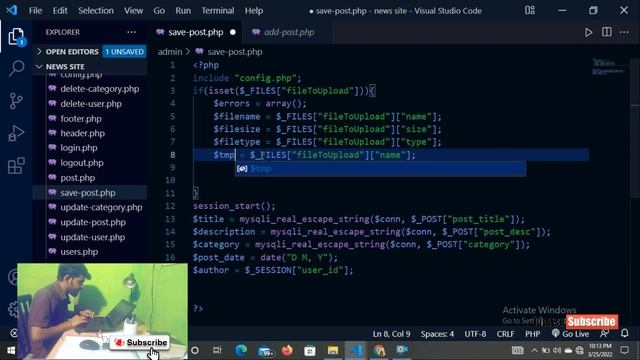Open Chrome from the taskbar

pos(379,350)
